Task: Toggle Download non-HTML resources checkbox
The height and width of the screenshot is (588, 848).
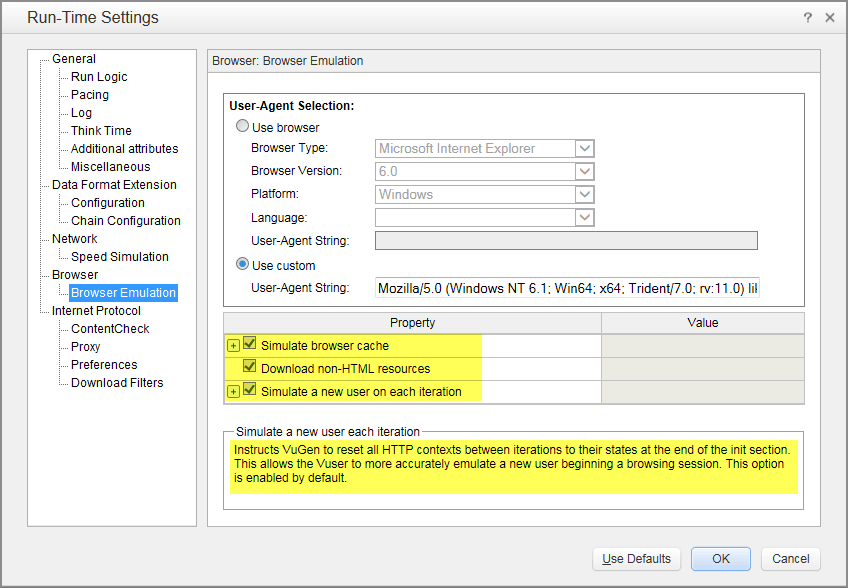Action: point(250,368)
